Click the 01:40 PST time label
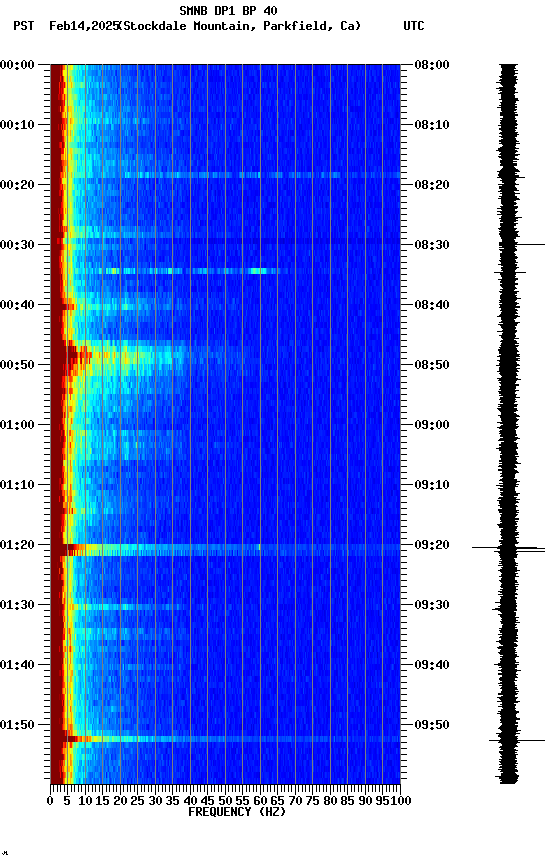 (x=17, y=665)
